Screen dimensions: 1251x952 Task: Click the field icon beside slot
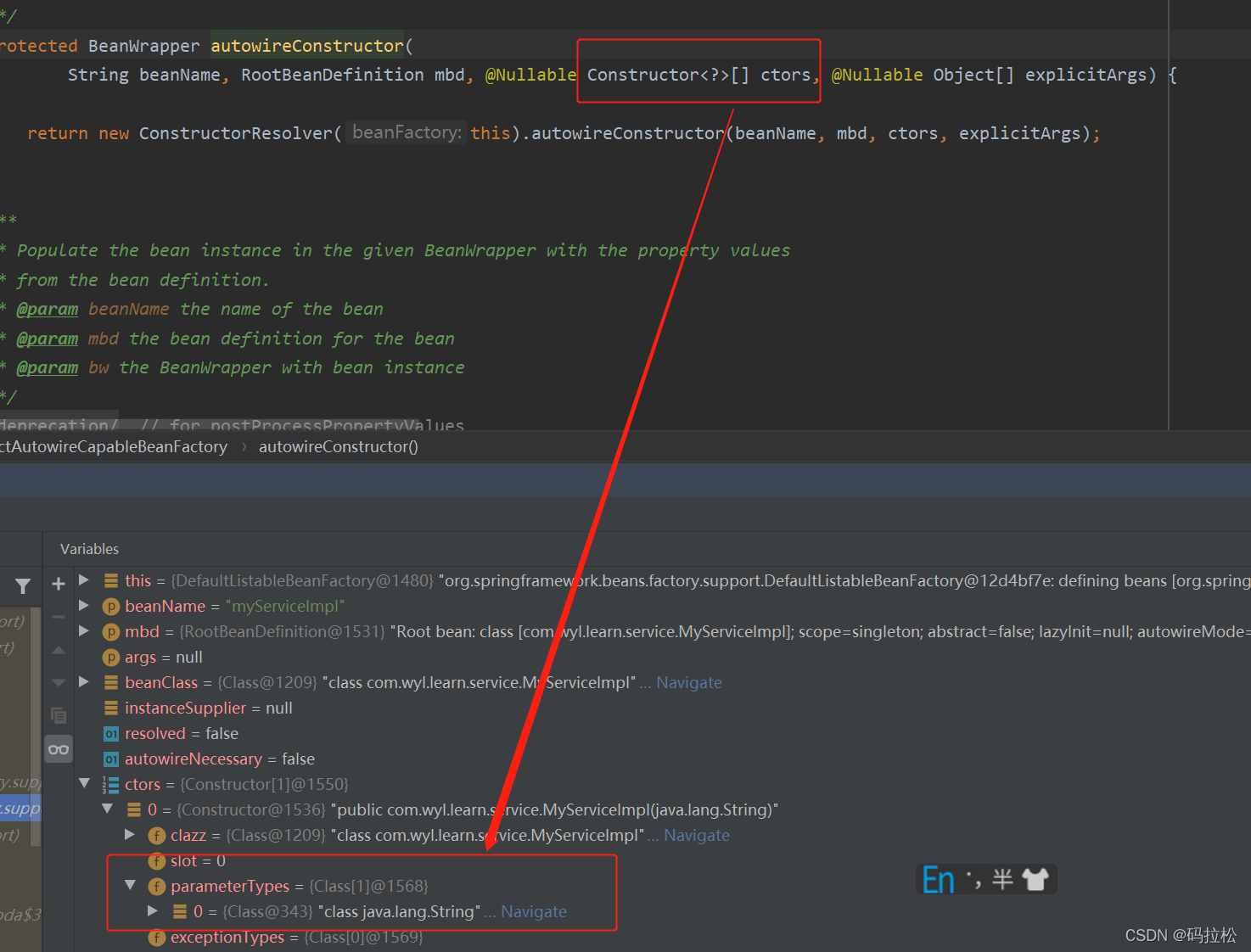click(157, 861)
